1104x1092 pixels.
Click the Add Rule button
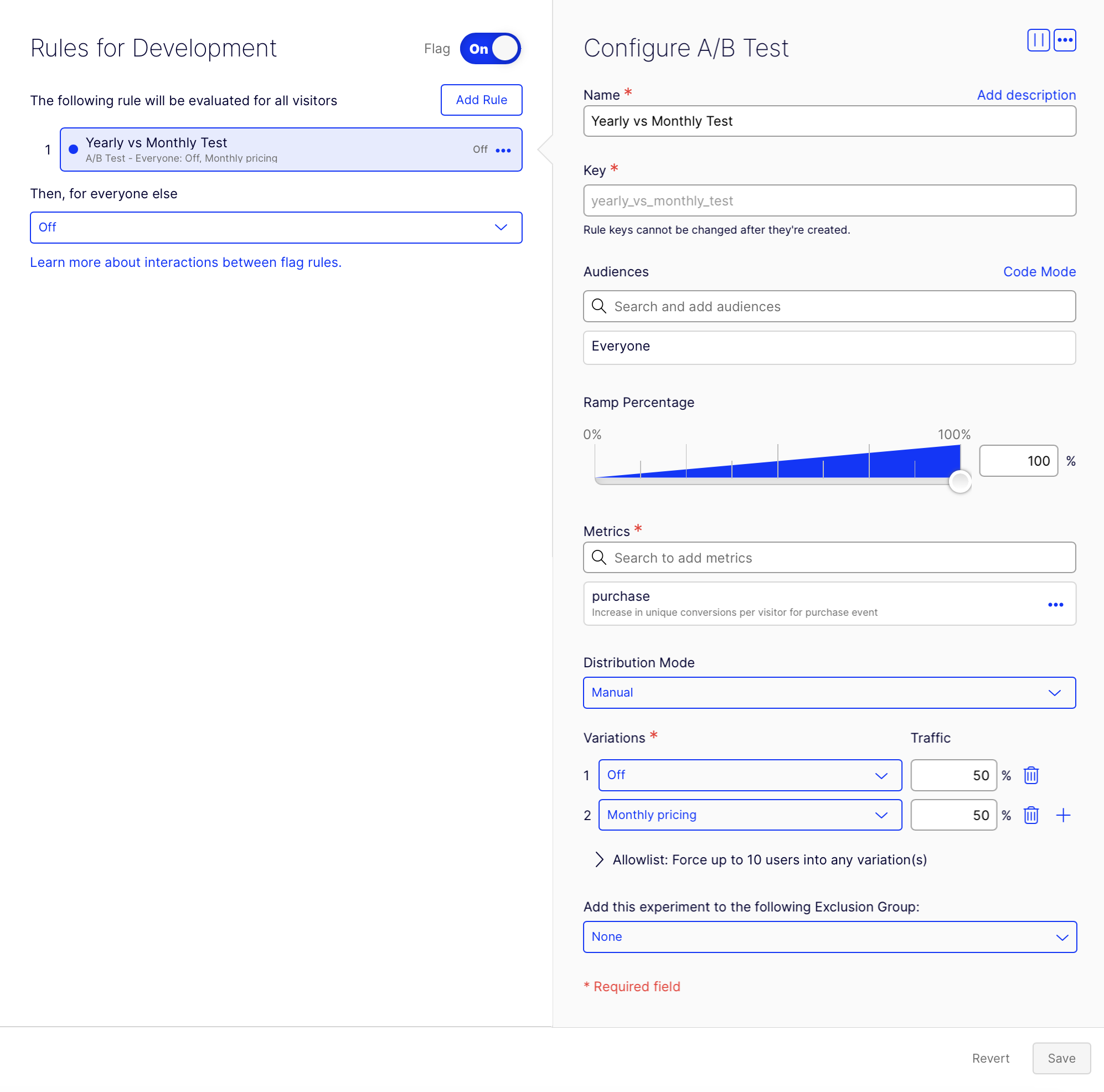click(481, 100)
